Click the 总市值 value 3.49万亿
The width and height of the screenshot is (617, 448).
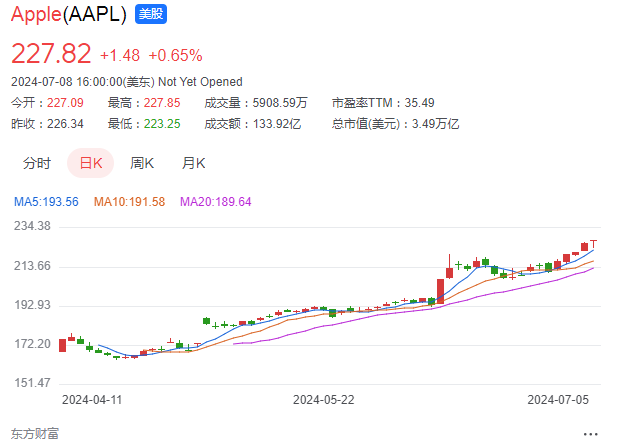435,124
